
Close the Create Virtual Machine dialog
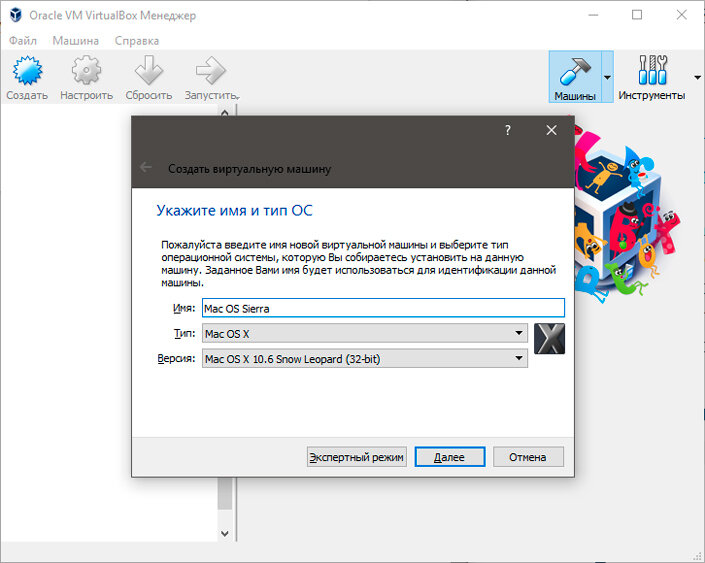[x=551, y=130]
